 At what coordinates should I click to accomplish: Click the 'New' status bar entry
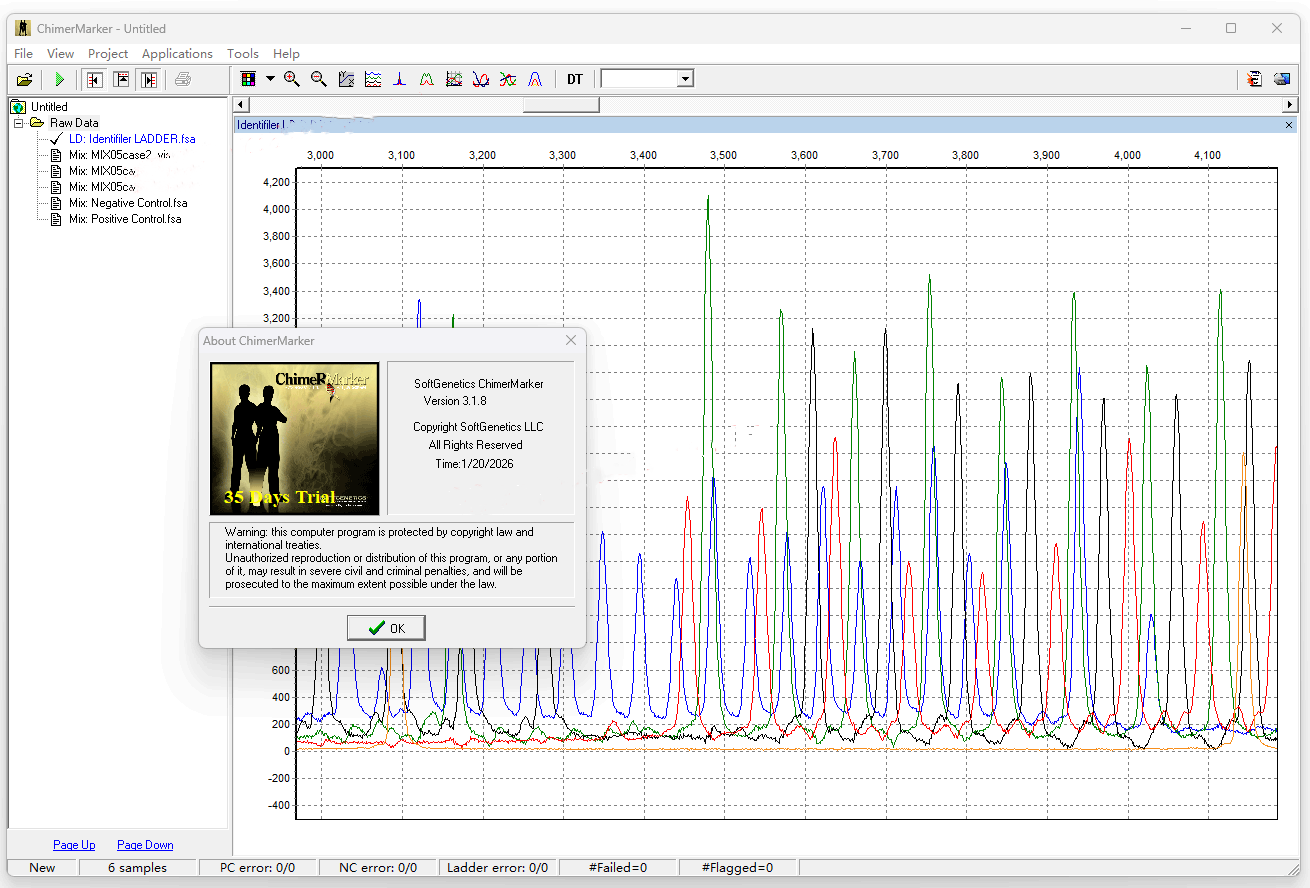42,867
